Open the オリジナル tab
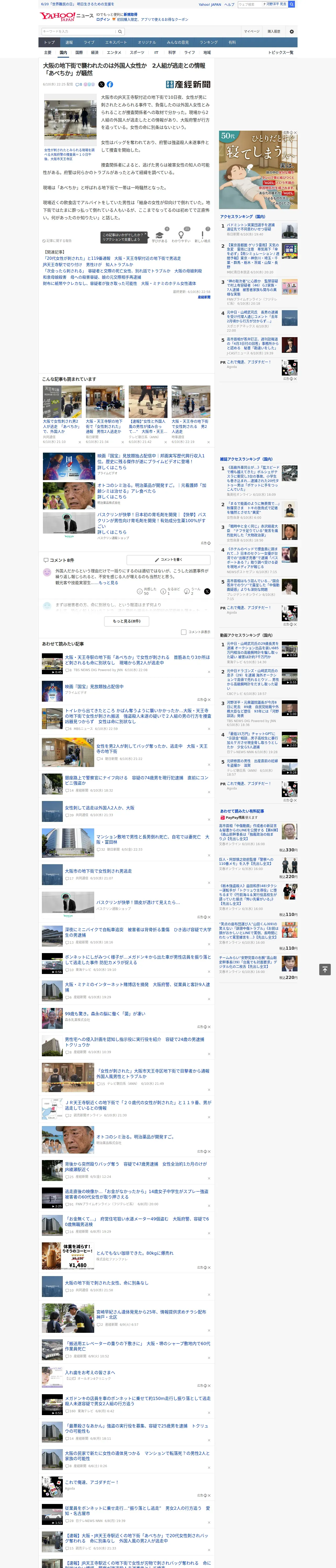The height and width of the screenshot is (1568, 336). coord(147,43)
